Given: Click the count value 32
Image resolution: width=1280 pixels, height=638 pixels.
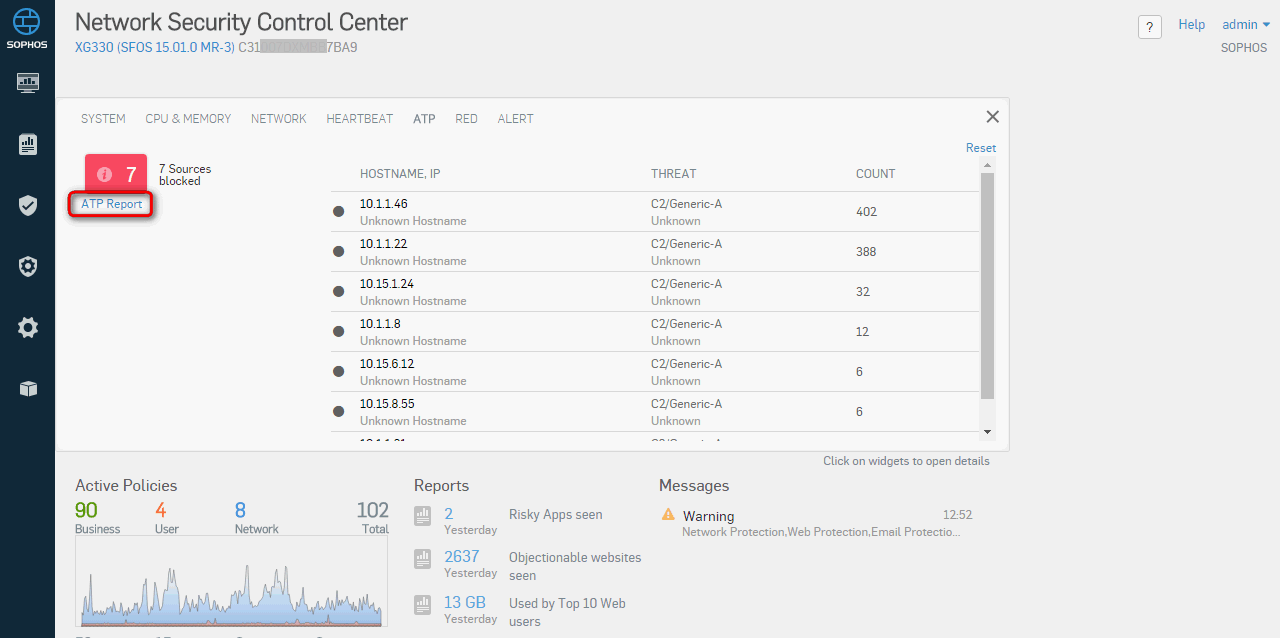Looking at the screenshot, I should point(863,292).
